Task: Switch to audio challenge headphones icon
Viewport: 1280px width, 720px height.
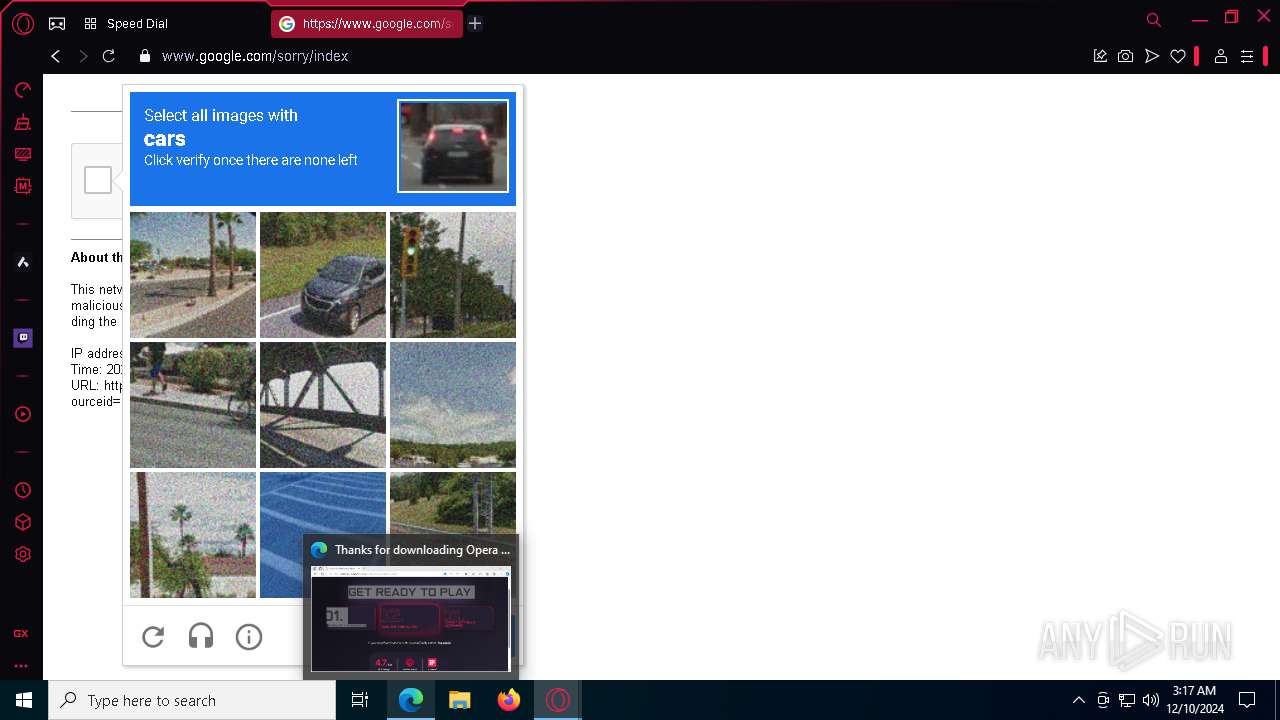Action: click(x=201, y=637)
